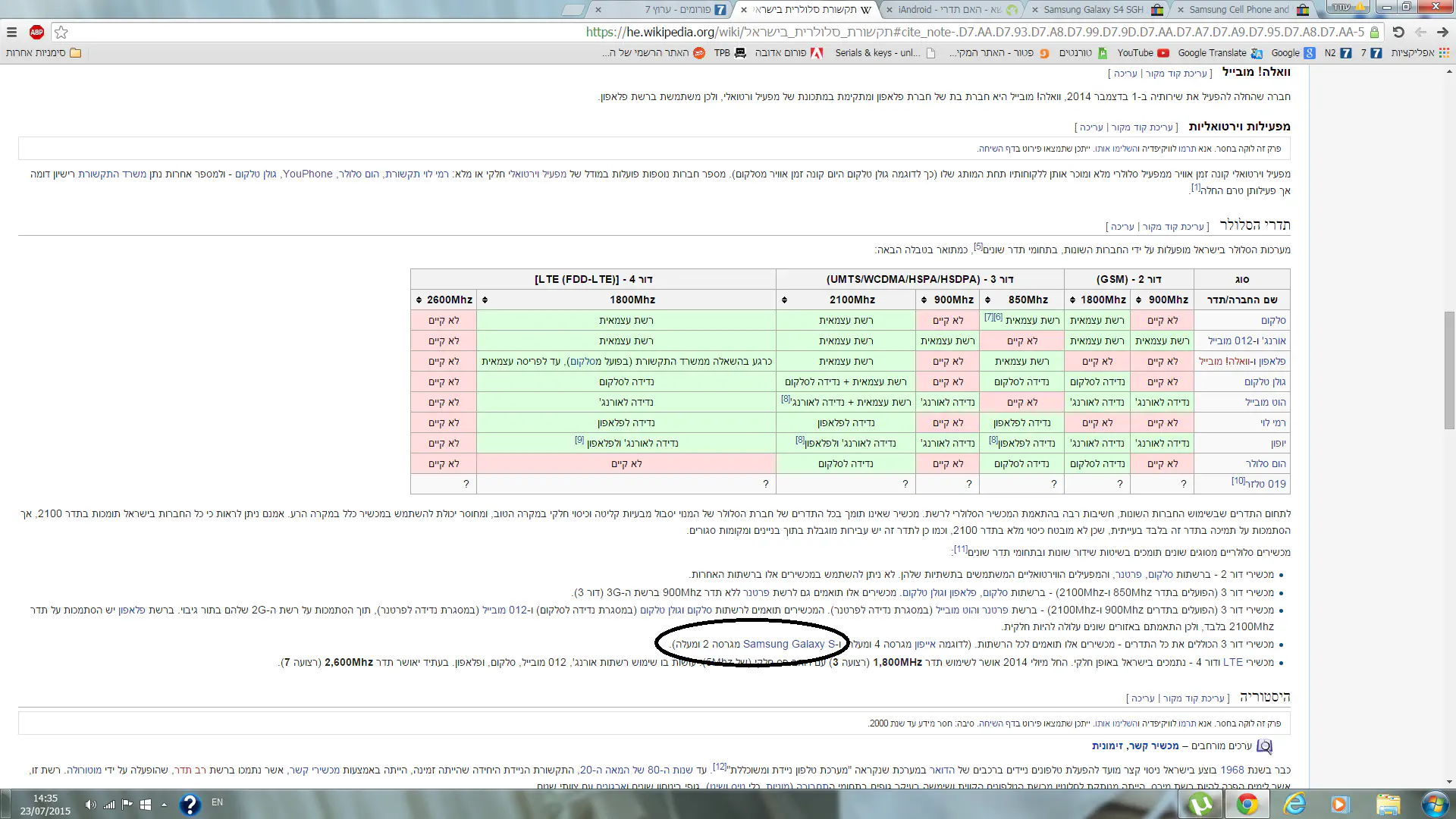Image resolution: width=1456 pixels, height=819 pixels.
Task: Click the AdBlock Plus extension icon
Action: click(36, 32)
